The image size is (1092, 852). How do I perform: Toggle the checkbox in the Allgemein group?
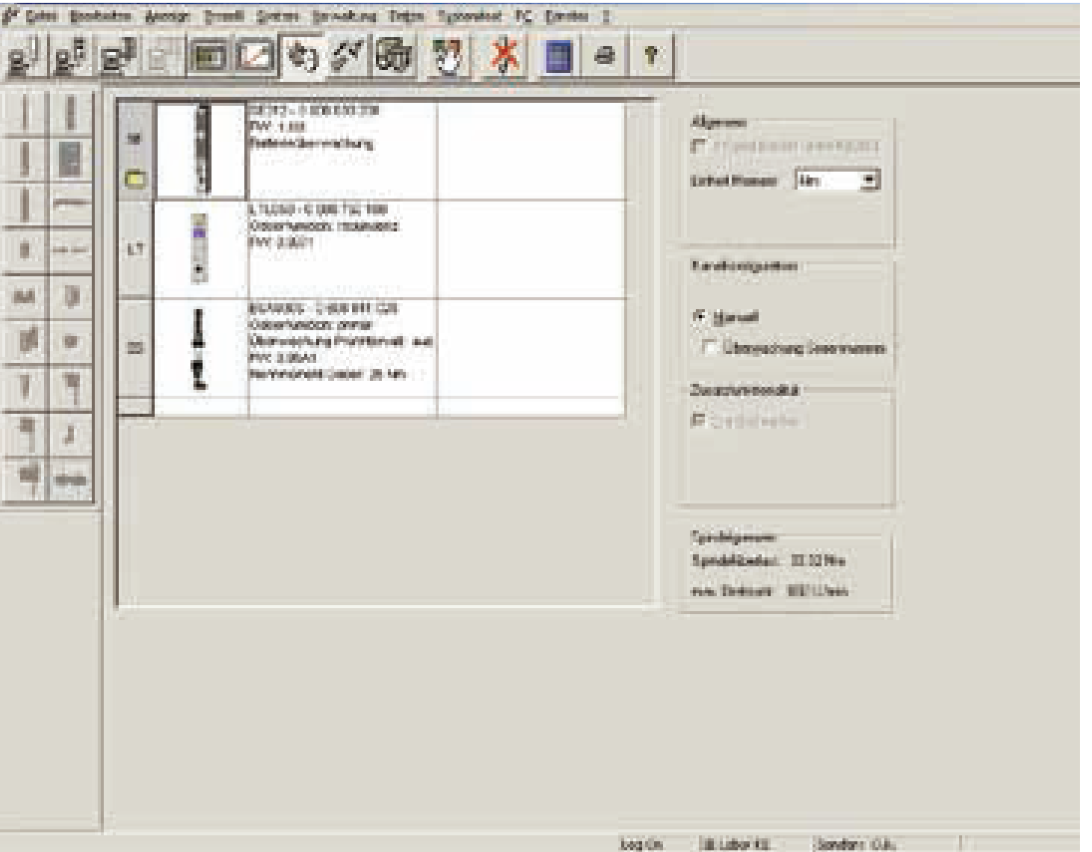(700, 147)
